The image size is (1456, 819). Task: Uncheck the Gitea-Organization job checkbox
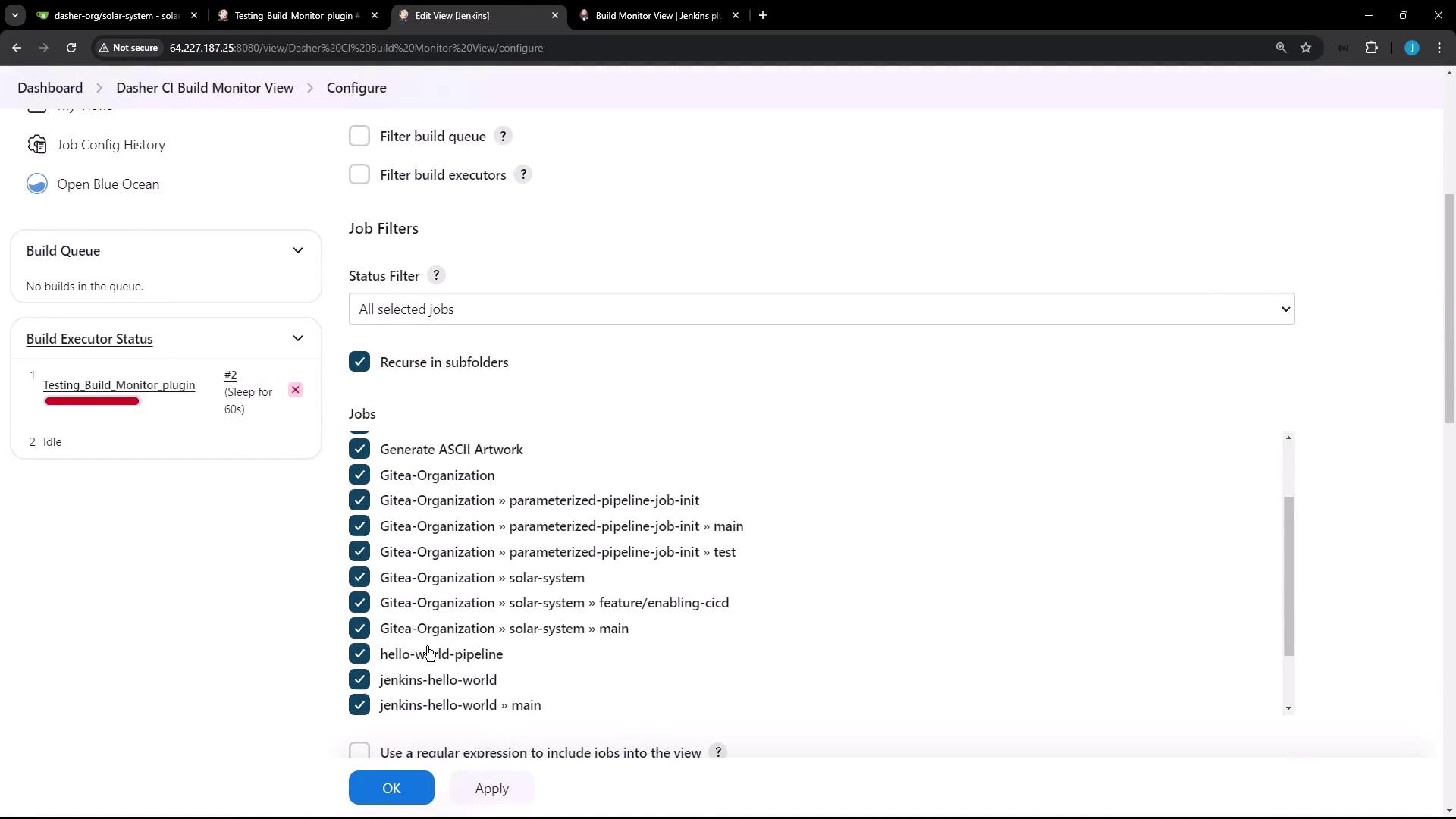click(x=359, y=475)
